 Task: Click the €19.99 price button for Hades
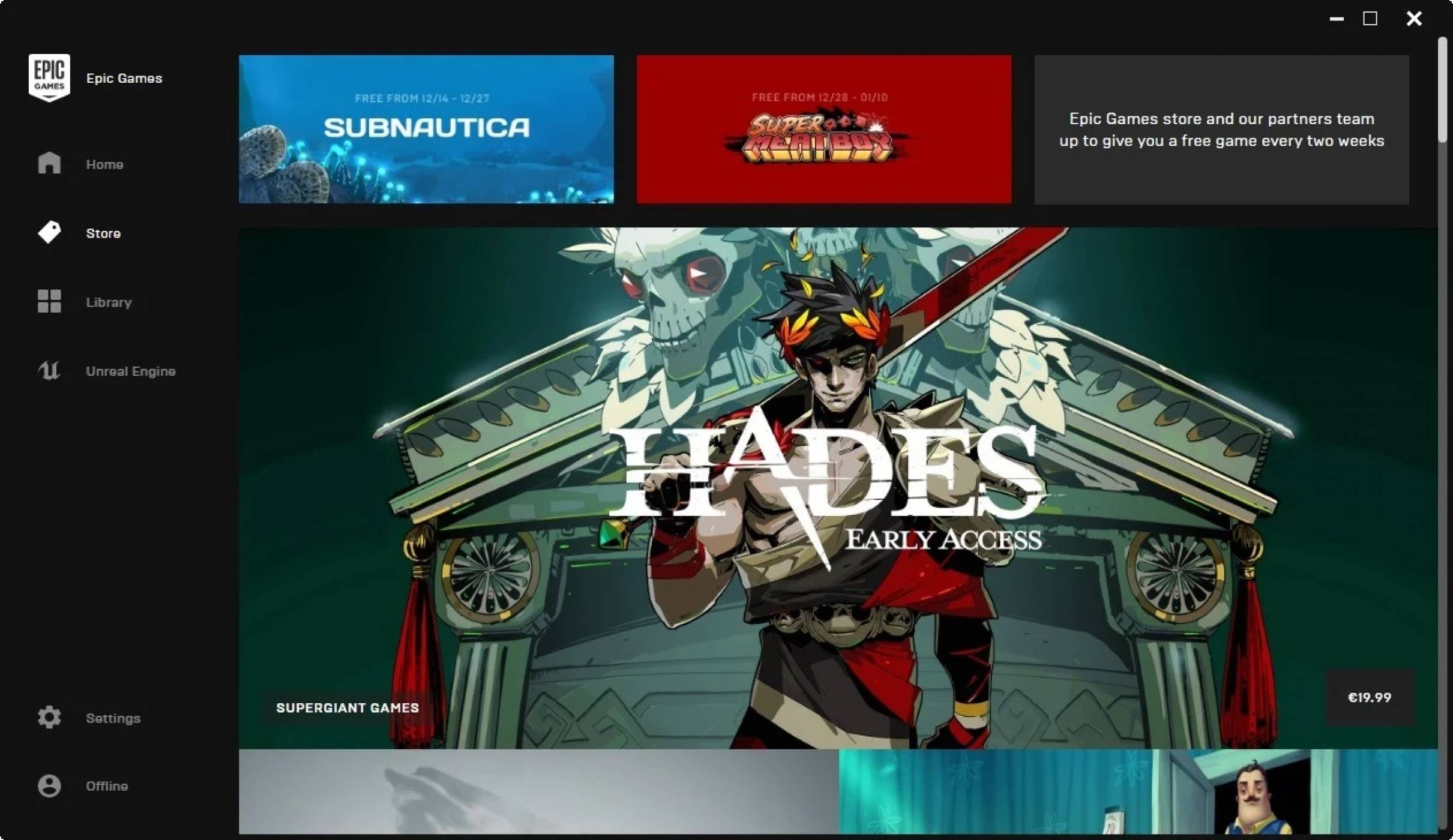[x=1370, y=698]
